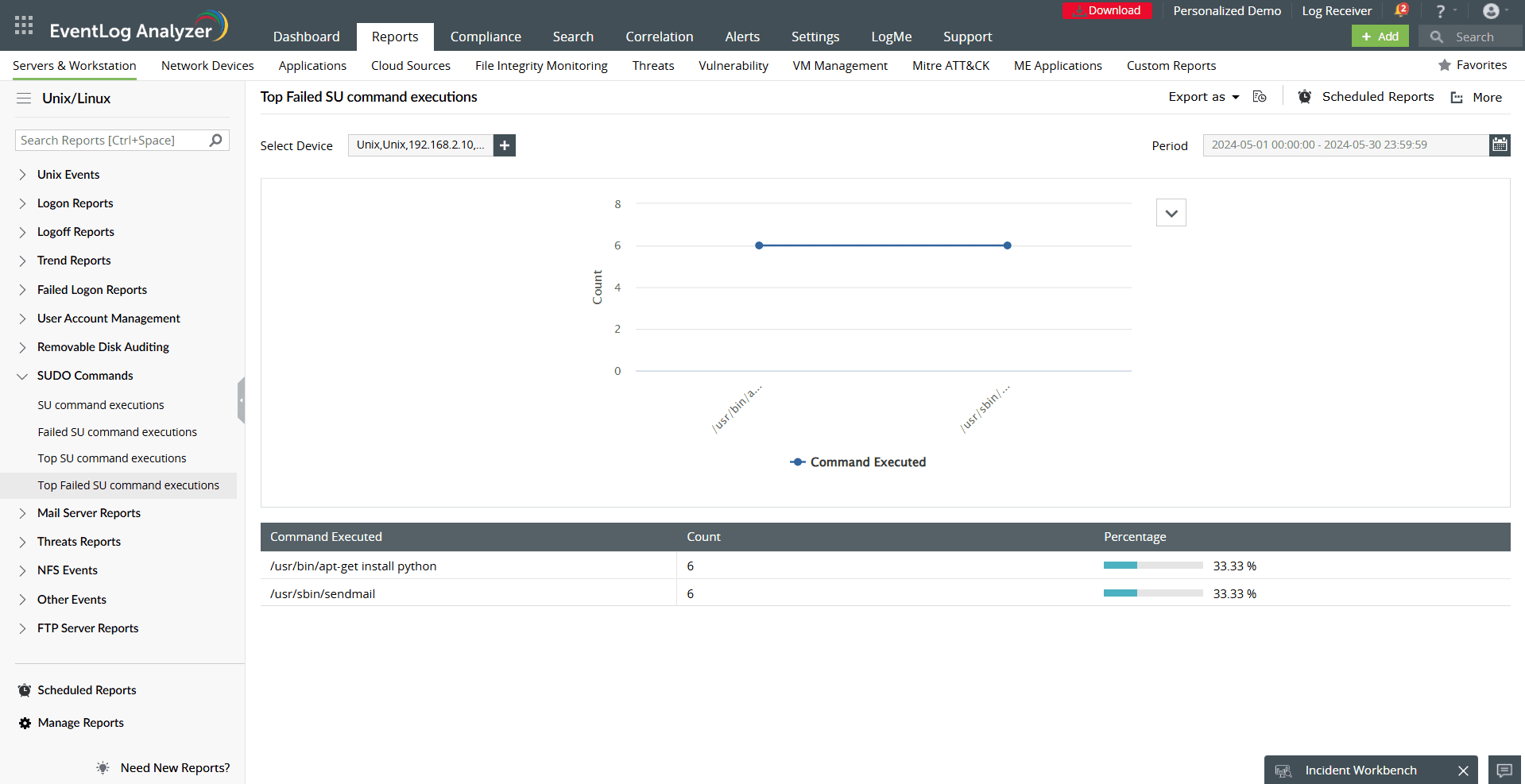Click the magnifier in the Search Reports box
This screenshot has height=784, width=1525.
click(x=215, y=140)
